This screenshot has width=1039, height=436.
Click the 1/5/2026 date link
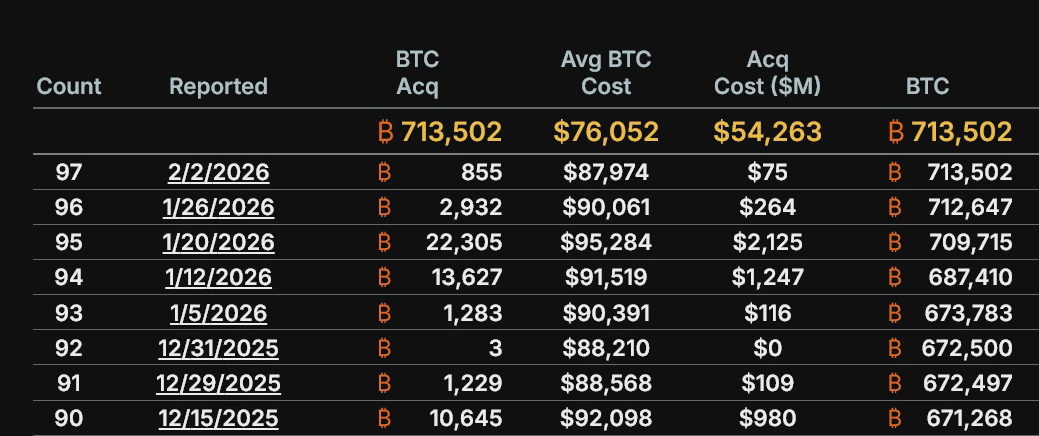pos(218,313)
